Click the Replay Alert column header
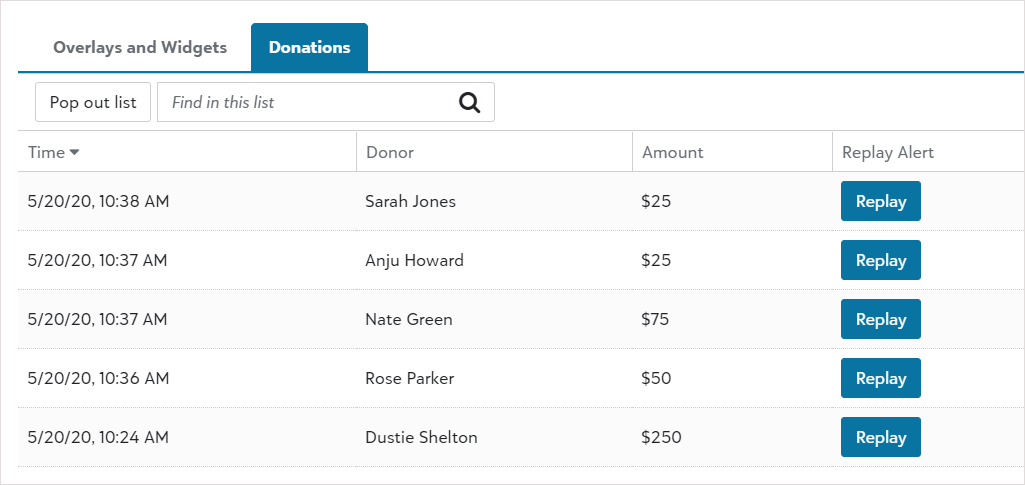 pyautogui.click(x=888, y=152)
